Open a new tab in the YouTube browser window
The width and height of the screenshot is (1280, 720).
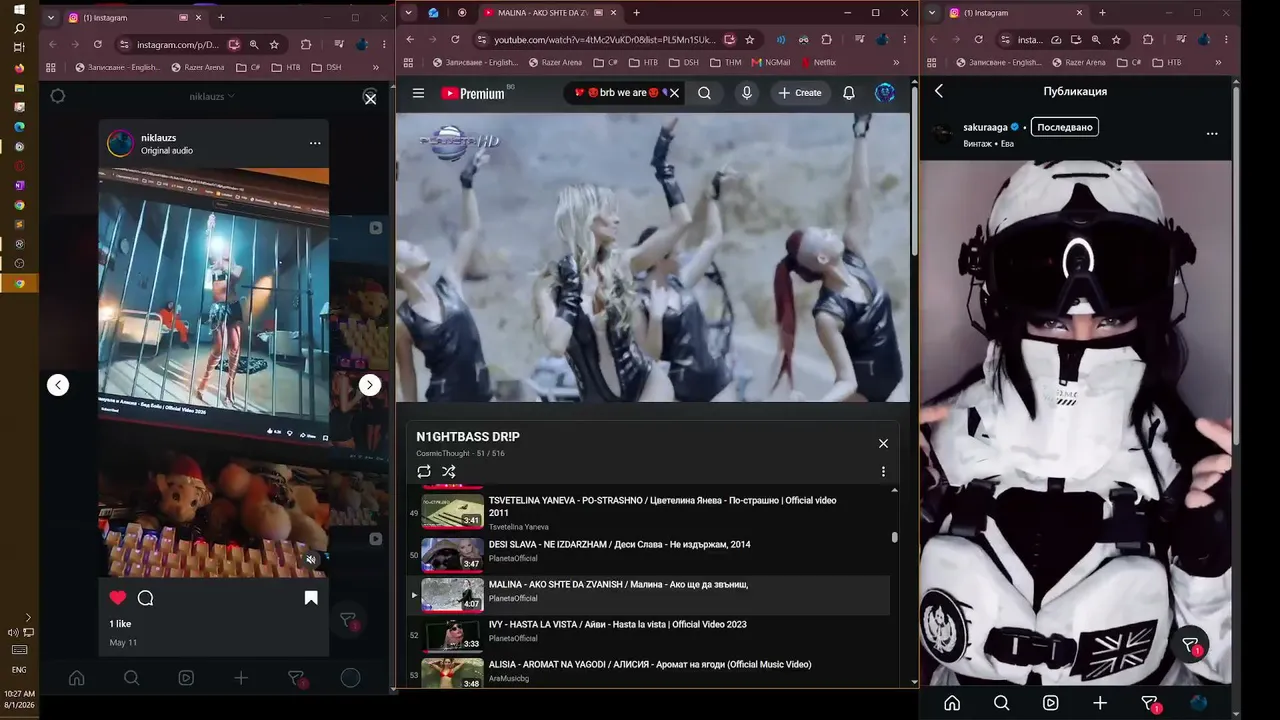637,13
